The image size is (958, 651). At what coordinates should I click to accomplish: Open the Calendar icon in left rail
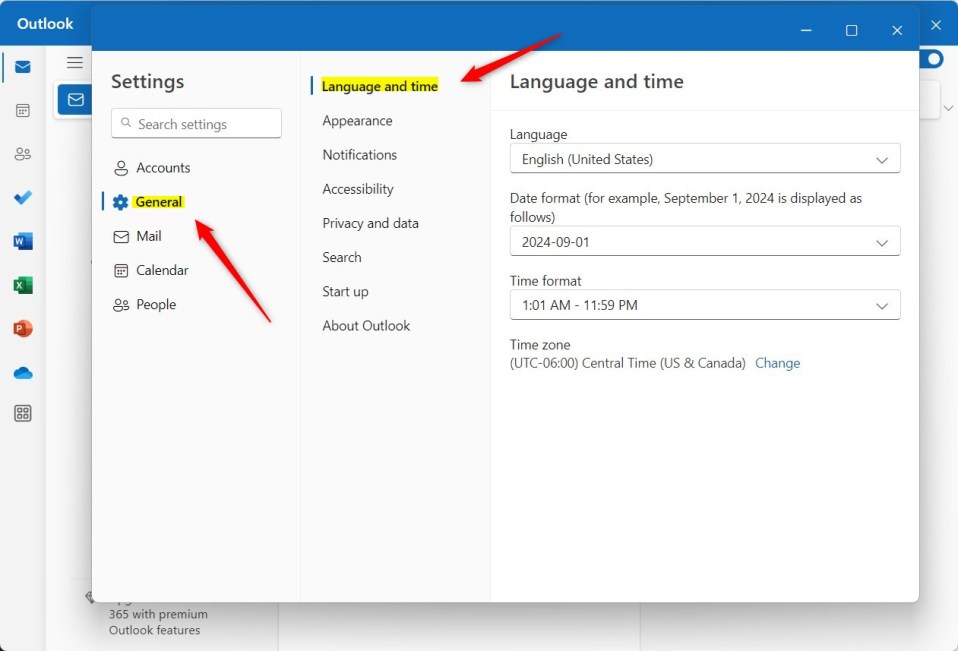23,110
